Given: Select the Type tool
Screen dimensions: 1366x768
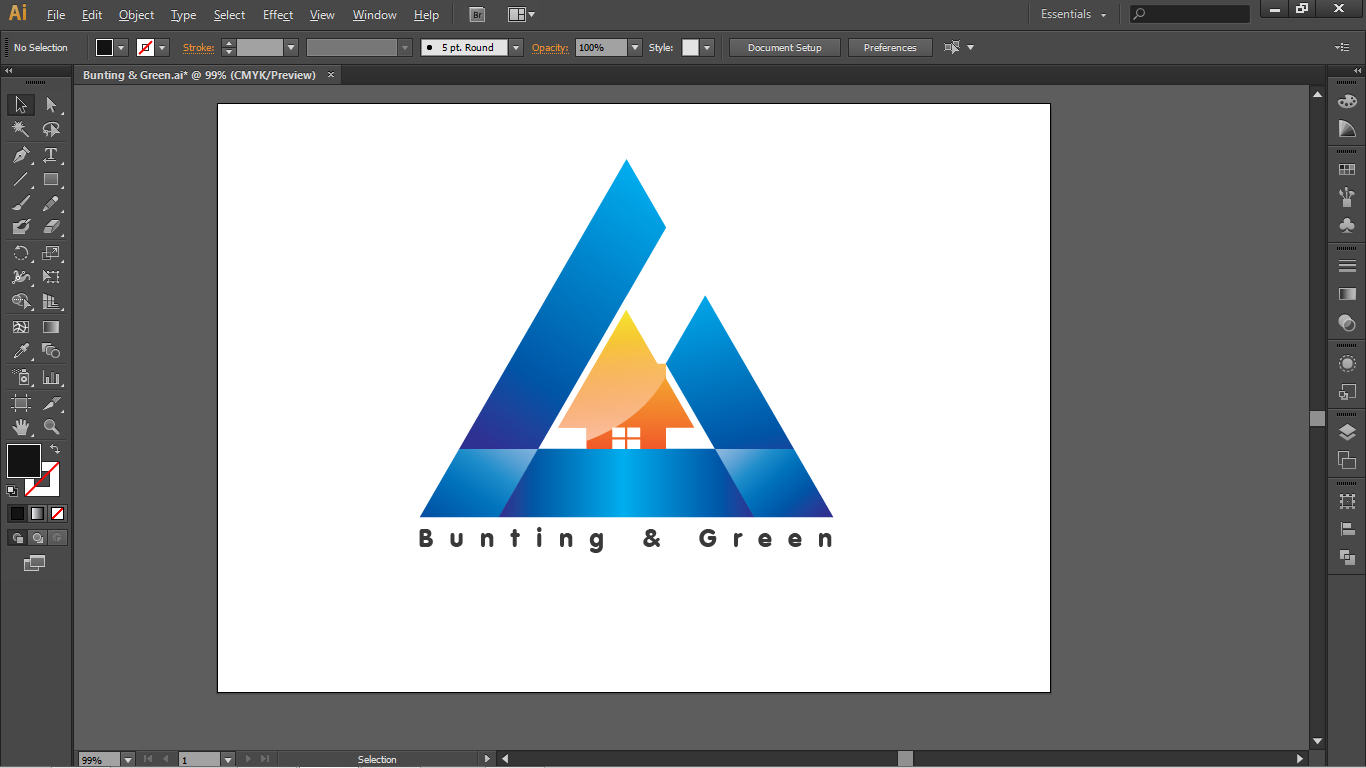Looking at the screenshot, I should pyautogui.click(x=51, y=155).
